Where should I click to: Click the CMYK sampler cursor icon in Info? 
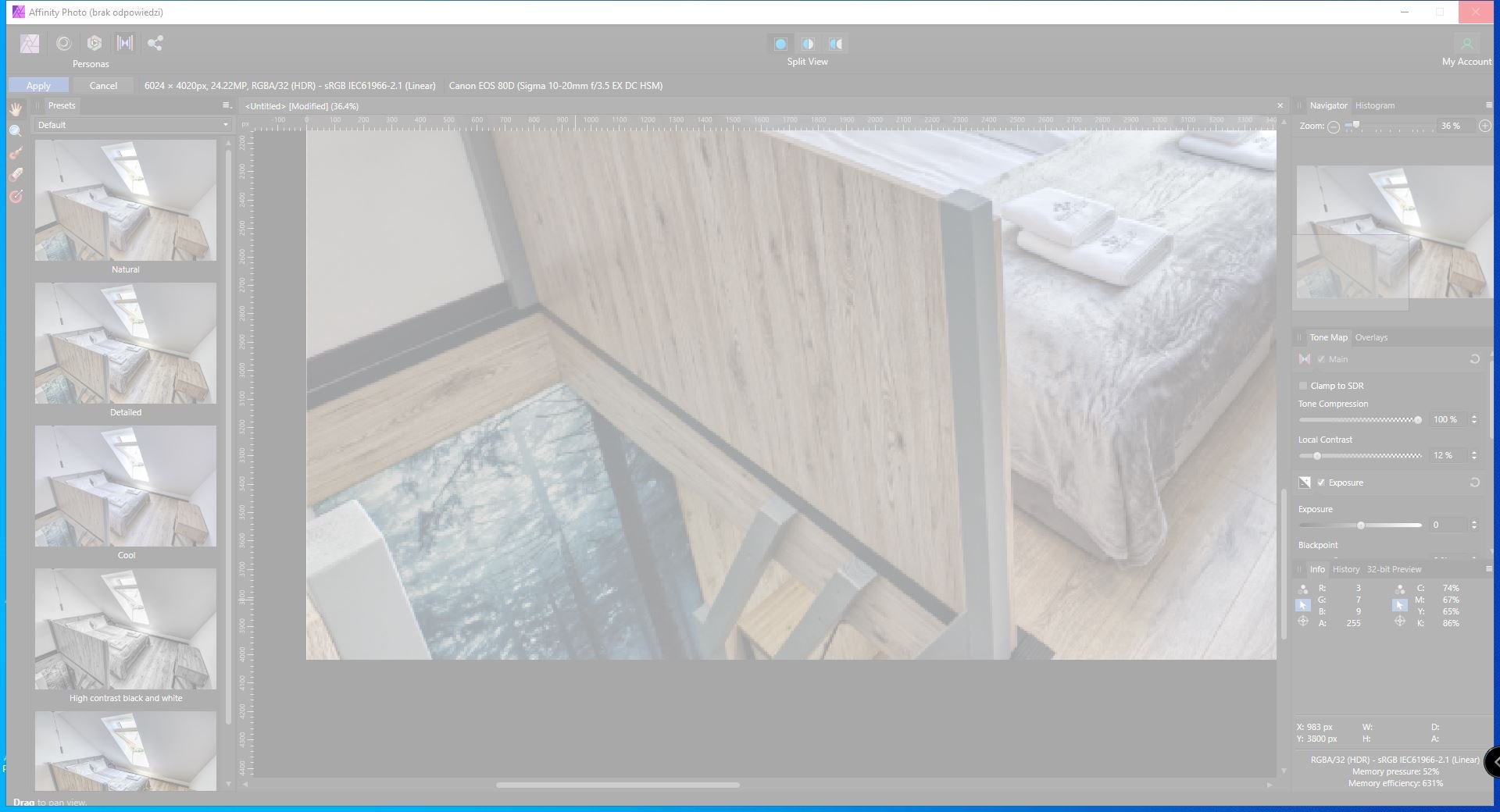[1400, 605]
